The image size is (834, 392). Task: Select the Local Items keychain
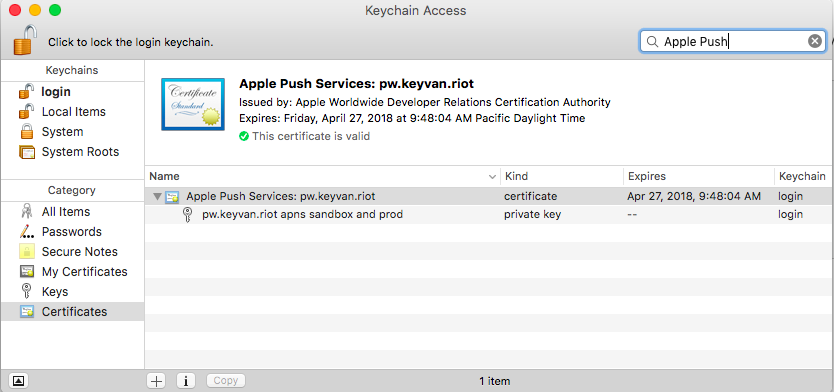(x=72, y=112)
